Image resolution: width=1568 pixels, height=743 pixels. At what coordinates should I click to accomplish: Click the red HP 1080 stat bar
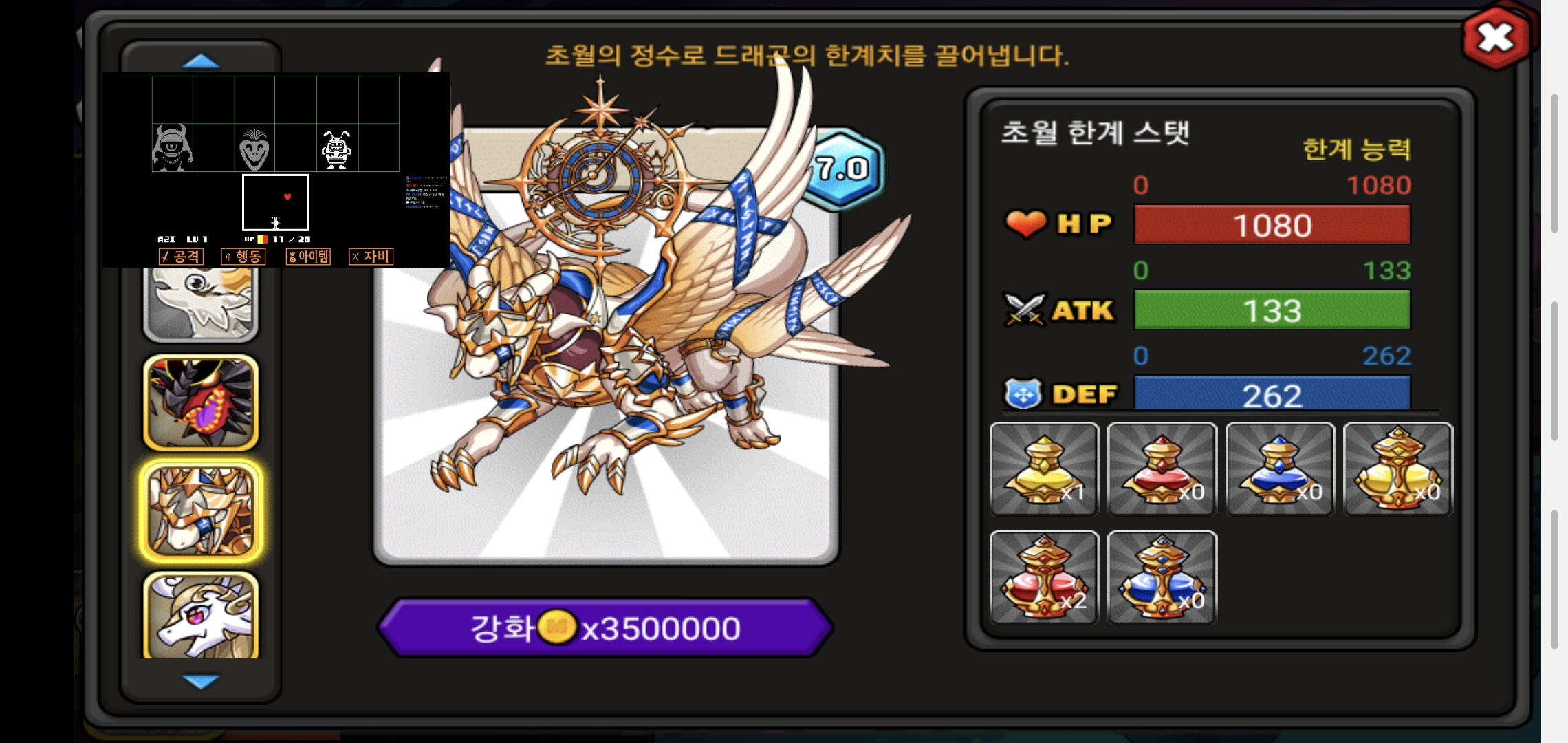pyautogui.click(x=1272, y=224)
